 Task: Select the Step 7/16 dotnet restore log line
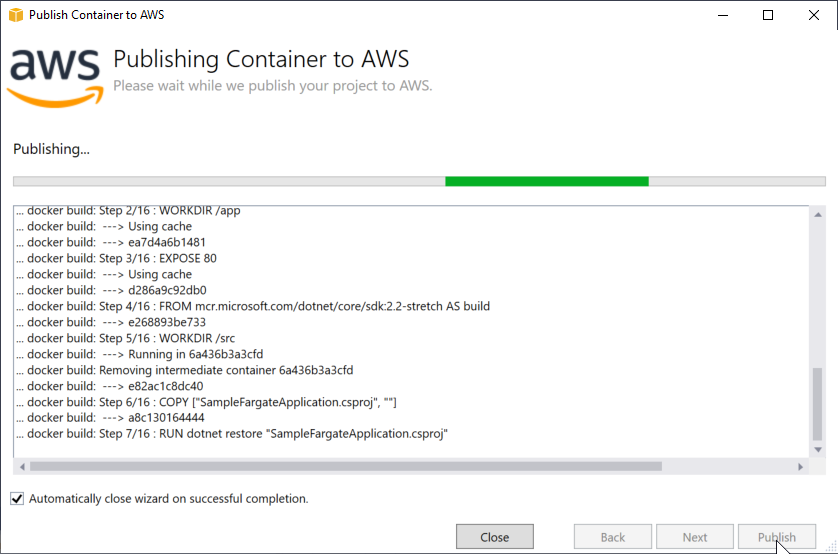coord(232,434)
